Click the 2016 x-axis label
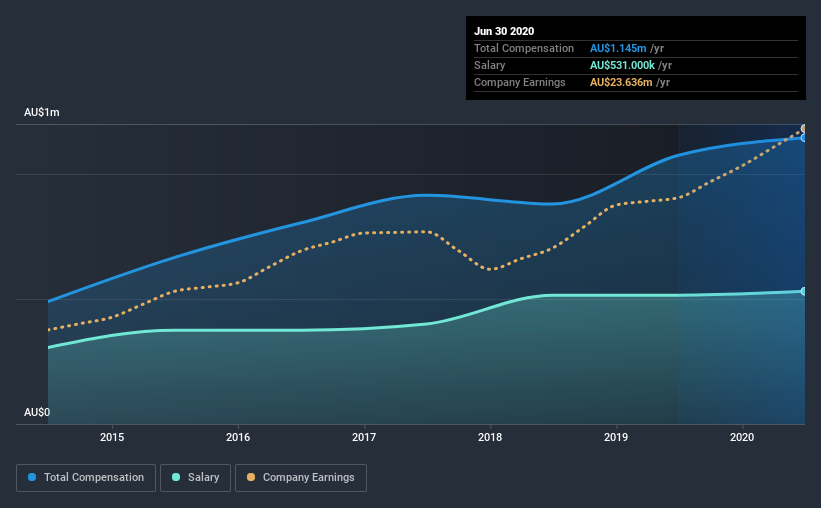 click(238, 437)
